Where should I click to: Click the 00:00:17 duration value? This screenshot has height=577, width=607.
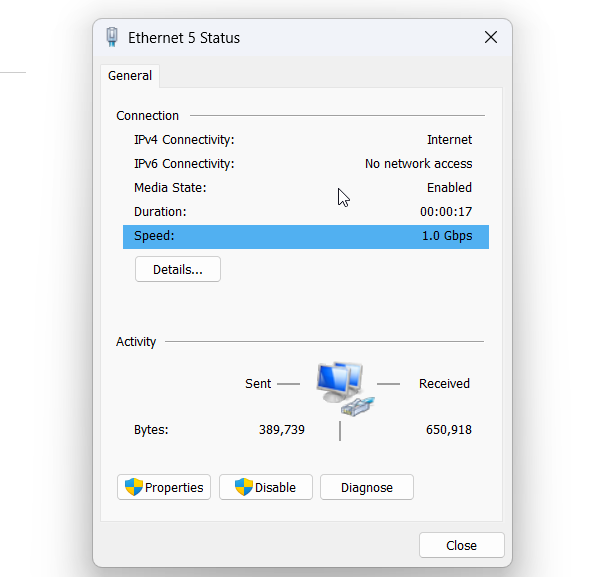coord(446,212)
